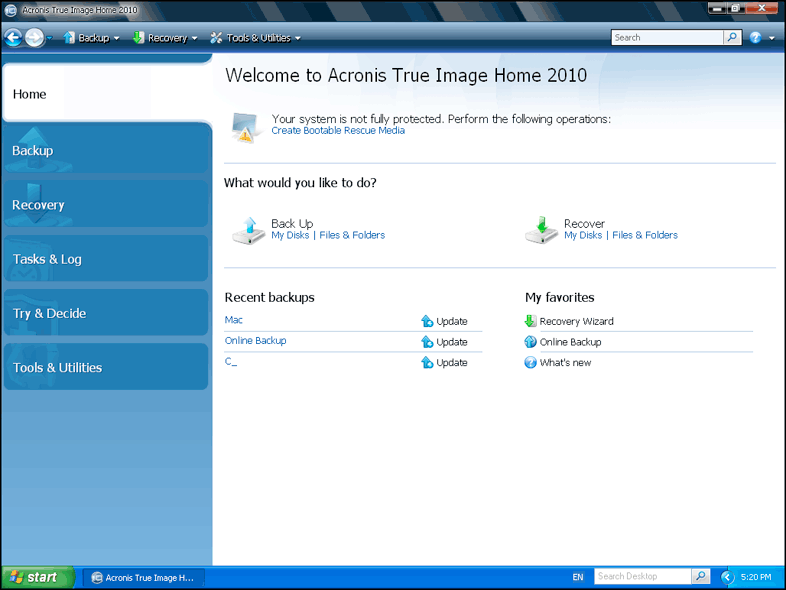This screenshot has height=590, width=786.
Task: Click the Update icon for Mac backup
Action: click(x=427, y=321)
